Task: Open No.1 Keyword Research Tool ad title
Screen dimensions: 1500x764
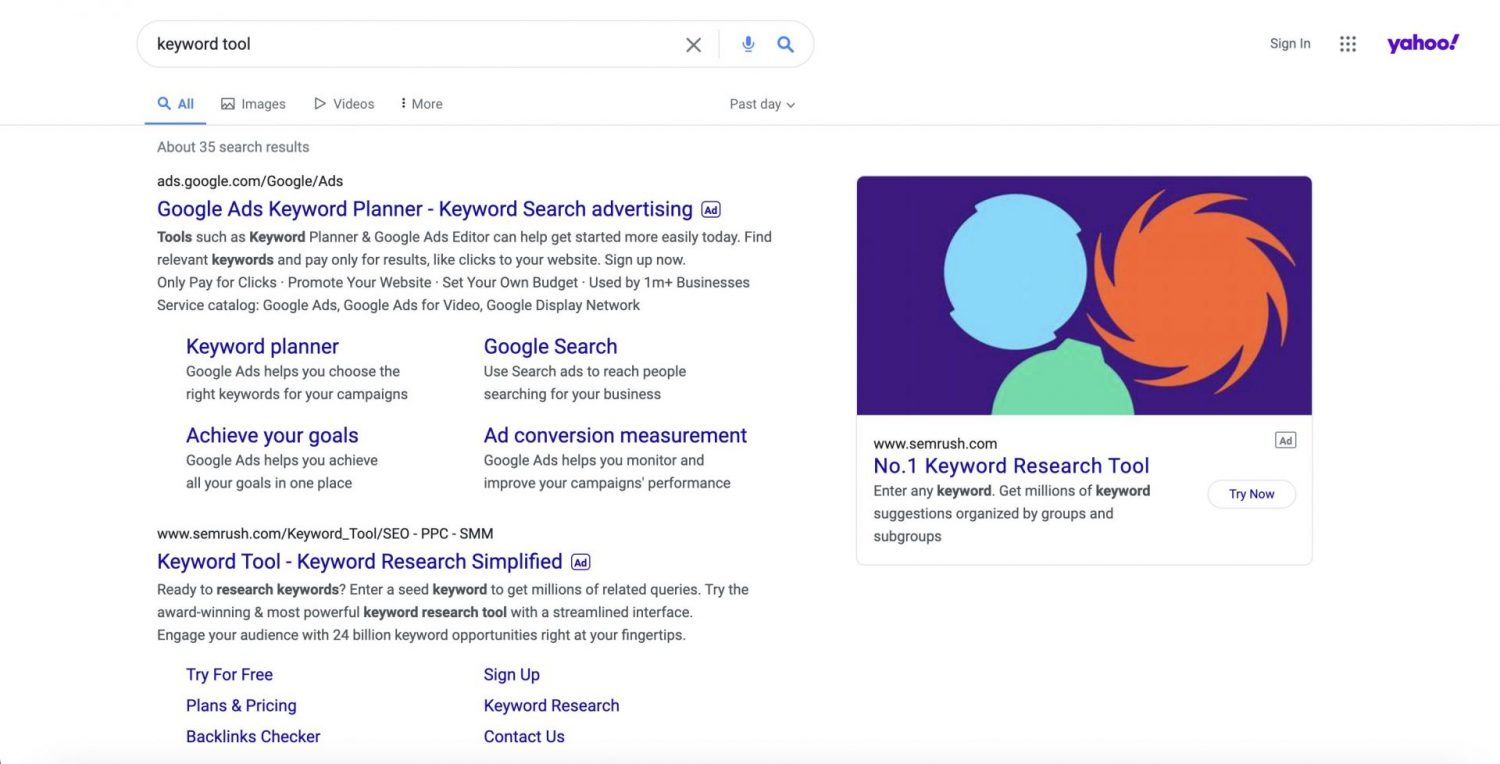Action: 1011,466
